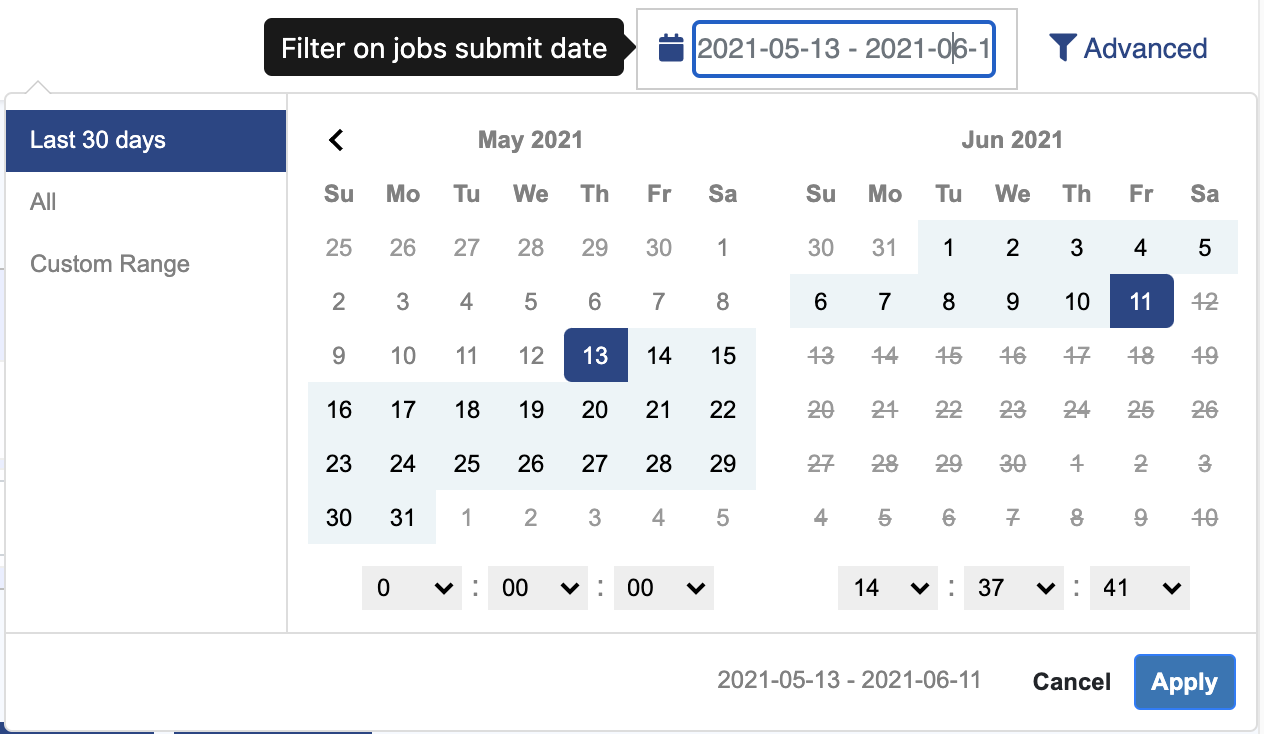Select May 20 in the May calendar

click(595, 409)
